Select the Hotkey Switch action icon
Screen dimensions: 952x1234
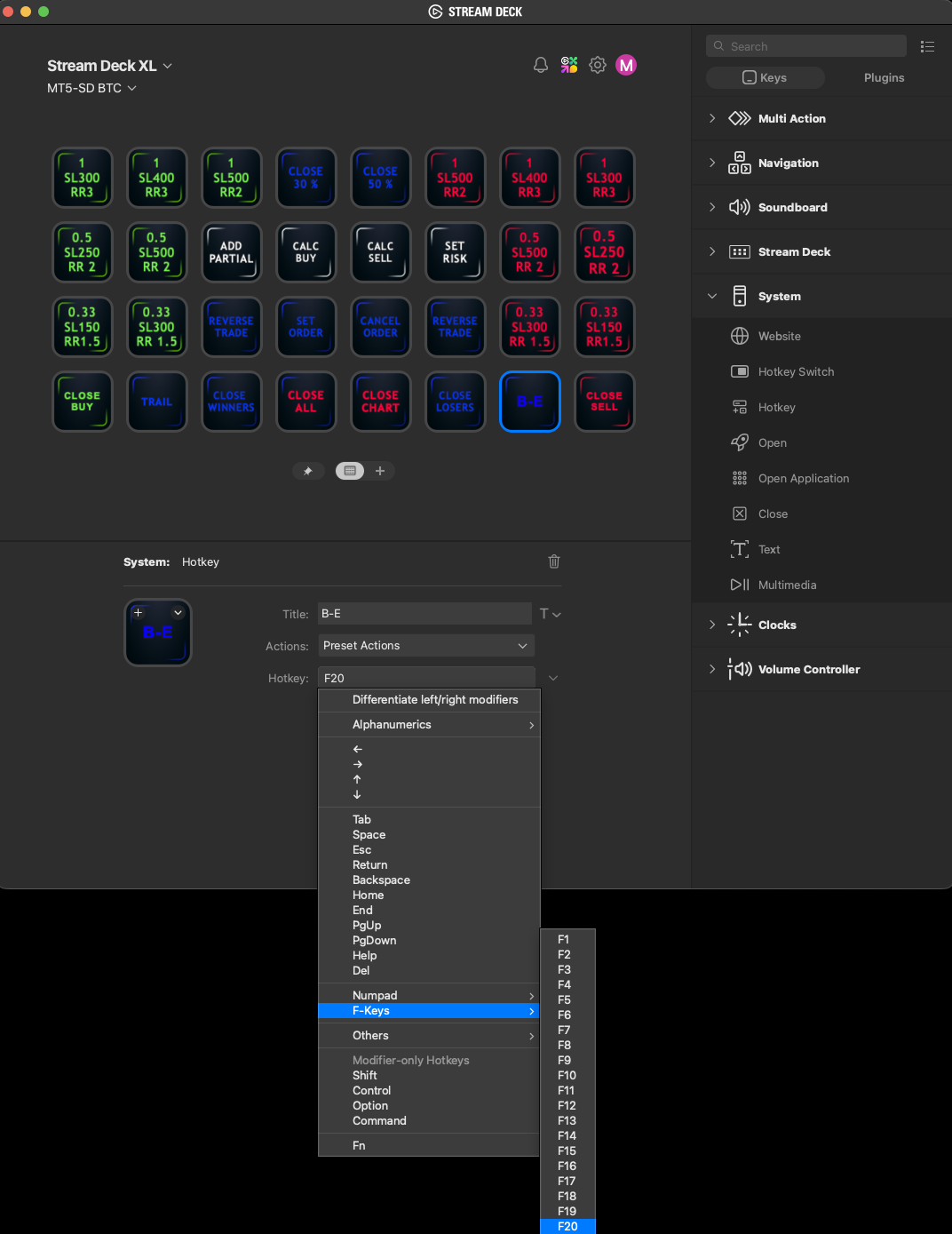(x=739, y=371)
